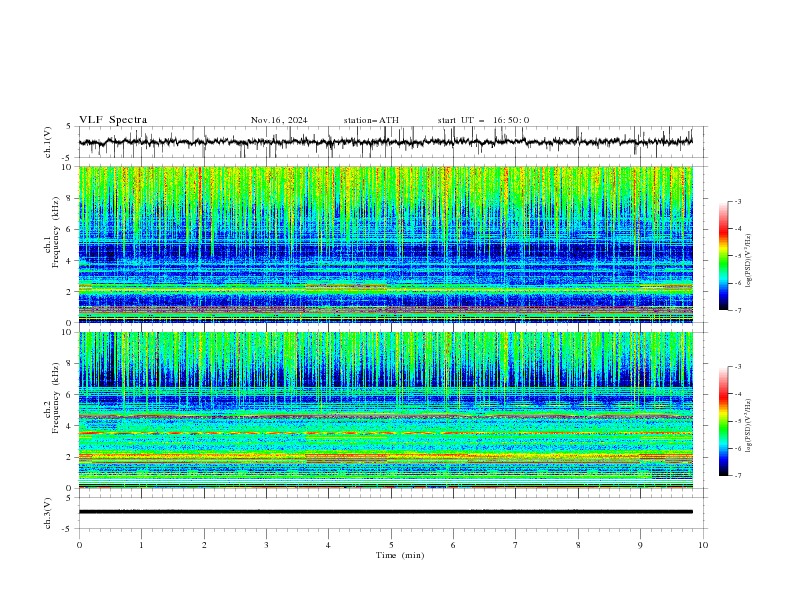Screen dimensions: 792x612
Task: Click the 'station=ATH' label
Action: point(371,120)
